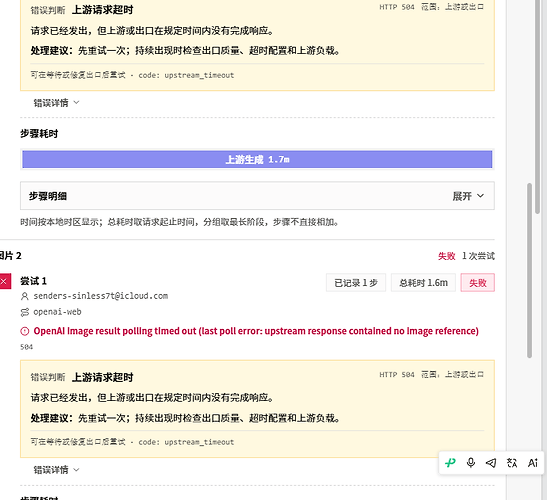Image resolution: width=547 pixels, height=500 pixels.
Task: Expand 错误详情 under 图片 2 attempt
Action: click(56, 470)
